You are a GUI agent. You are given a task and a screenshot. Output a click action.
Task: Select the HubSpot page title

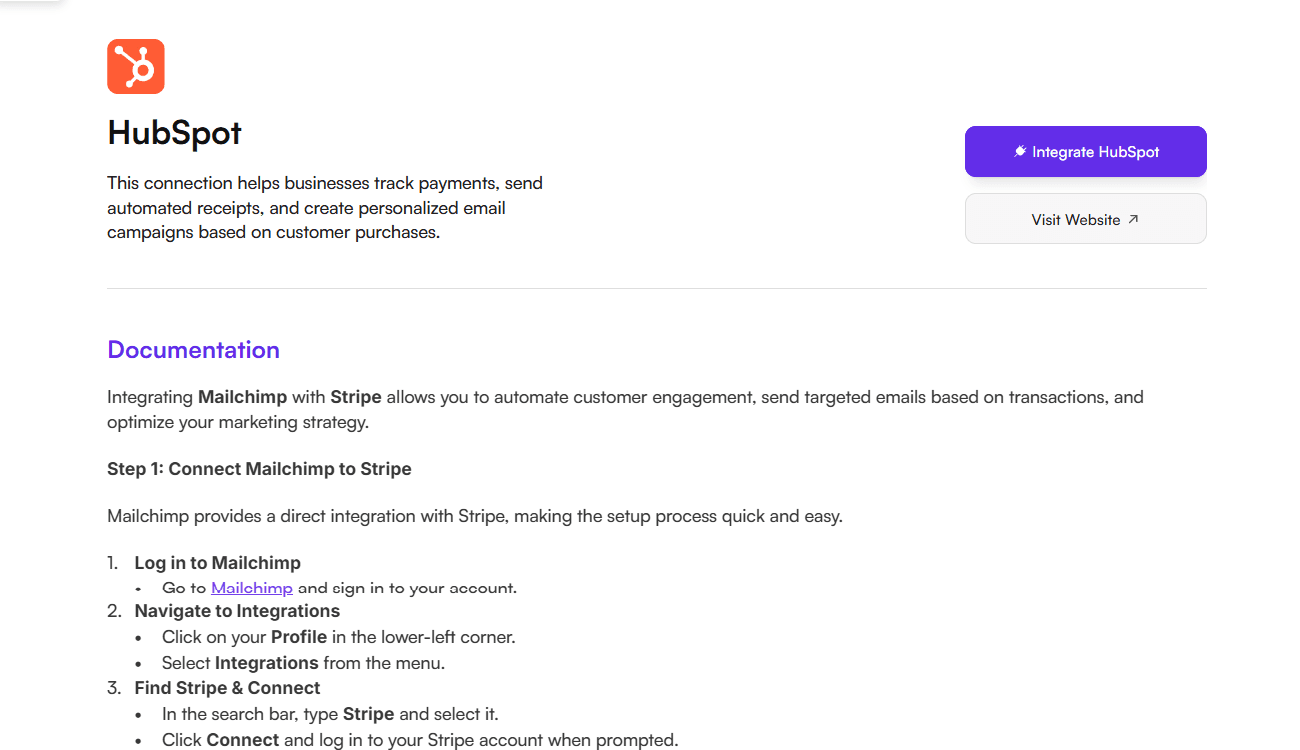click(175, 133)
